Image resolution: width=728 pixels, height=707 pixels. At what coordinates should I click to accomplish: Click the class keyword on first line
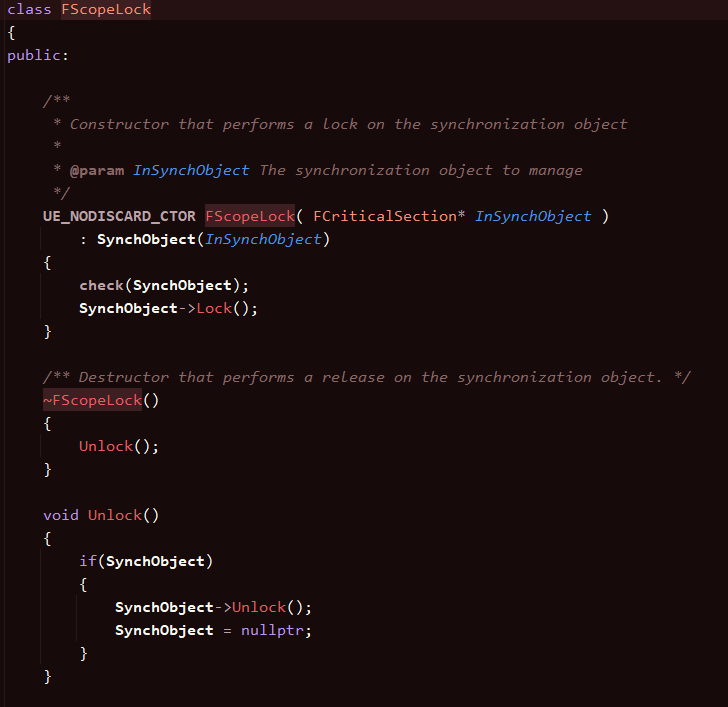(29, 9)
